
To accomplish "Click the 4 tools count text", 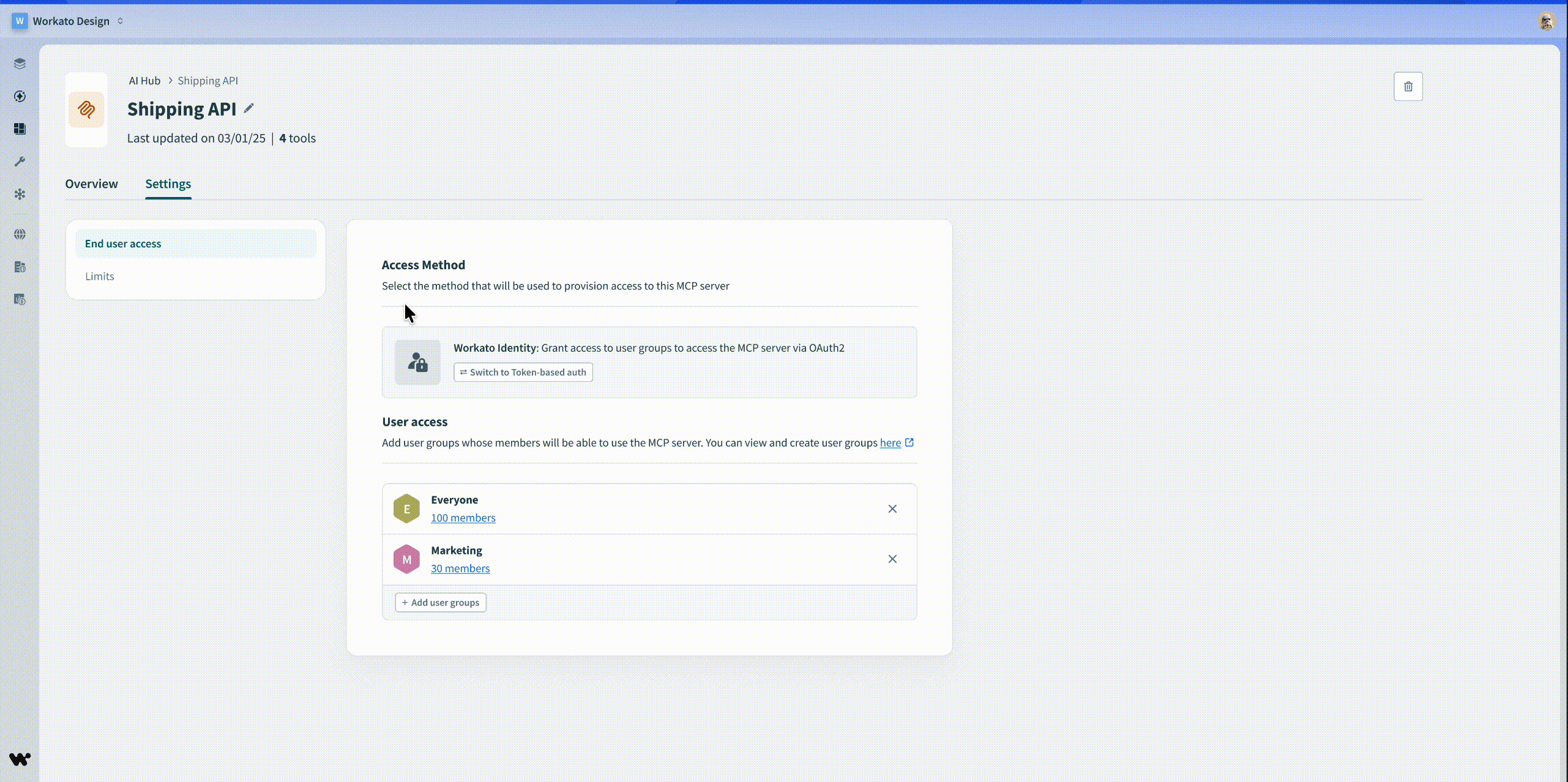I will click(x=297, y=138).
